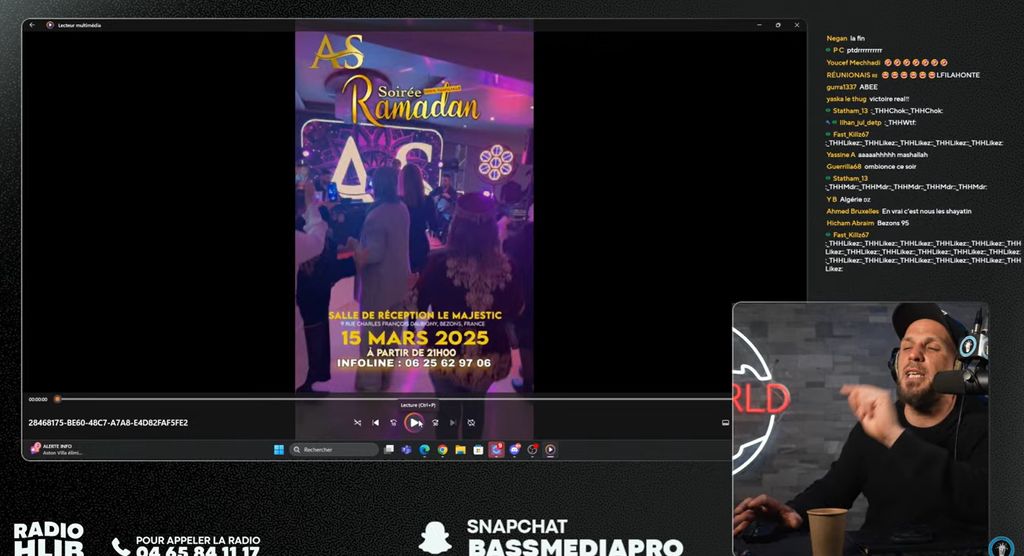Click the video seek progress bar
The height and width of the screenshot is (556, 1024).
tap(394, 399)
